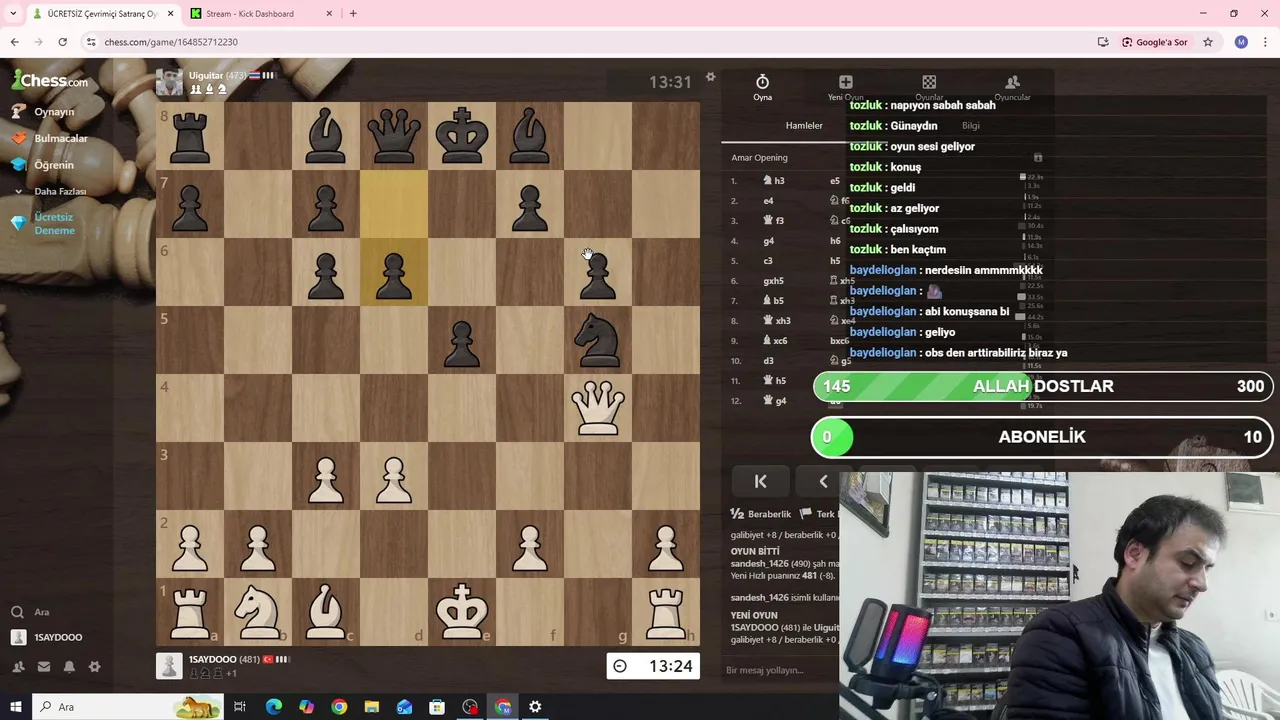Click Windows taskbar Ara search box
This screenshot has width=1280, height=720.
(x=127, y=707)
